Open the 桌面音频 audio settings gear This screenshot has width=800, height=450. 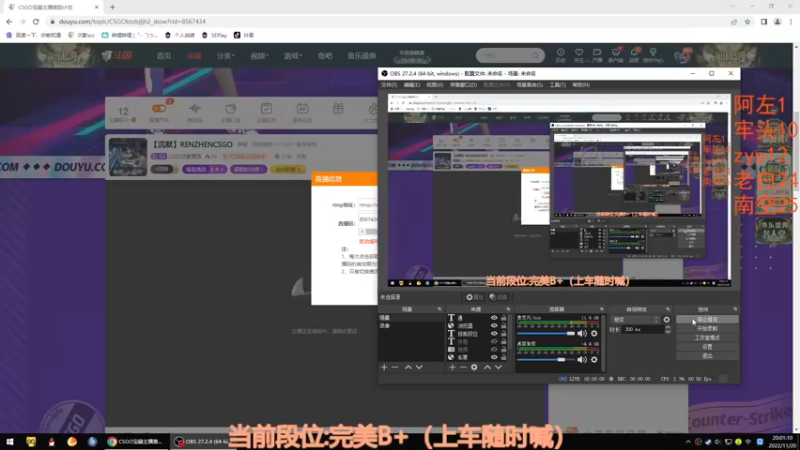(x=594, y=359)
